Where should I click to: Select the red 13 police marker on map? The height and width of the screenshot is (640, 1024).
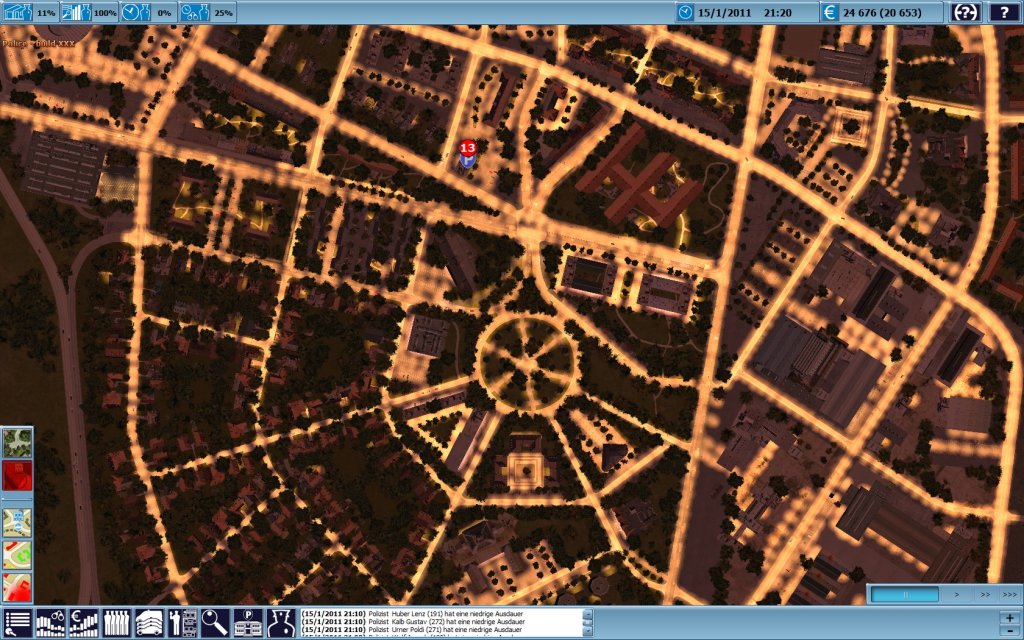click(467, 149)
